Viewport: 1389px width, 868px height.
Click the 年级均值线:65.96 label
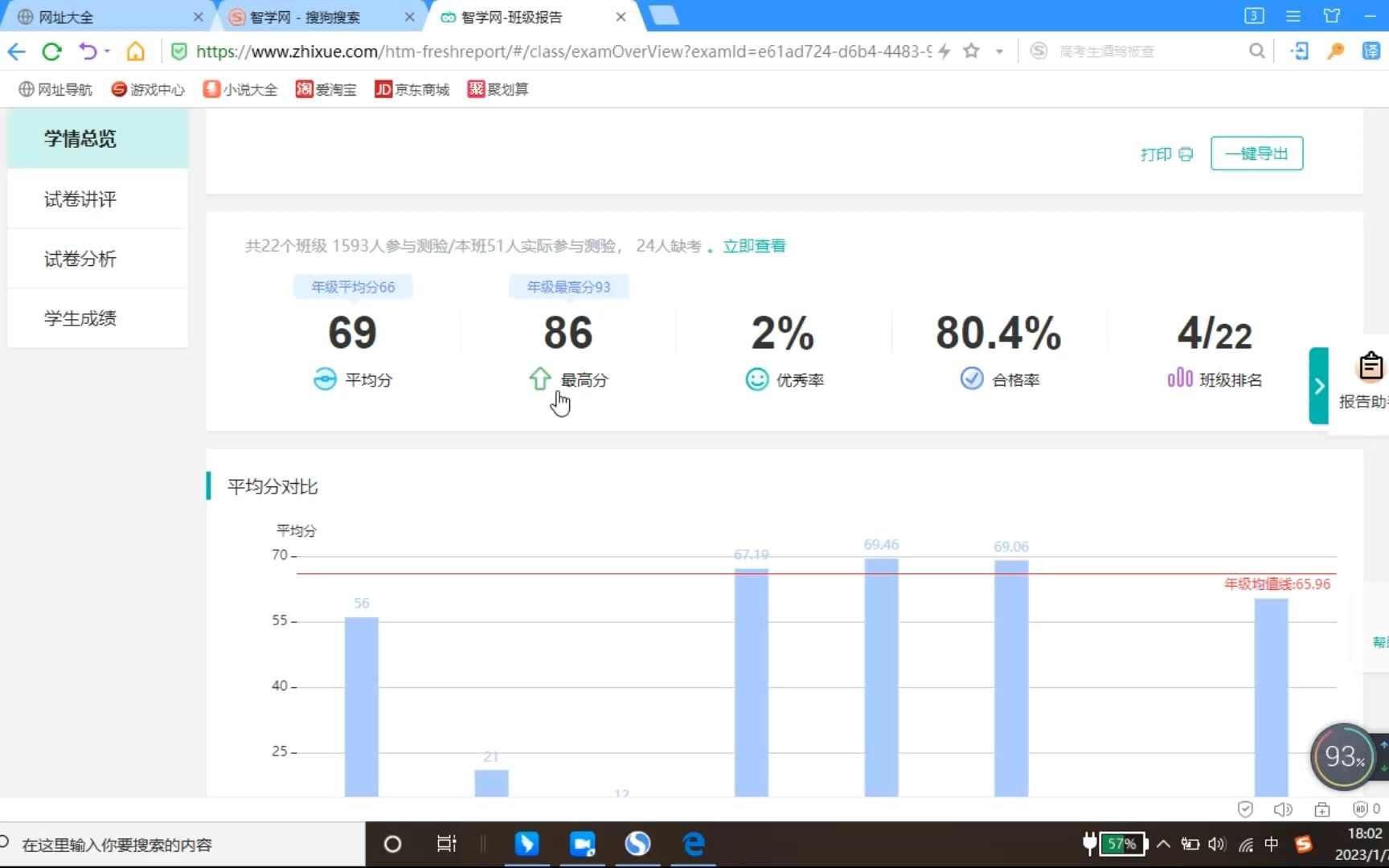coord(1277,584)
